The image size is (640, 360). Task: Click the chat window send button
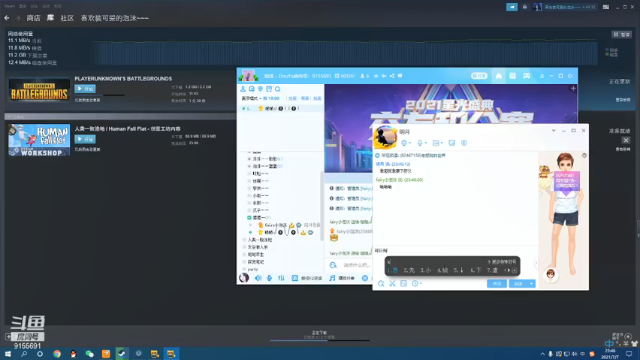518,284
